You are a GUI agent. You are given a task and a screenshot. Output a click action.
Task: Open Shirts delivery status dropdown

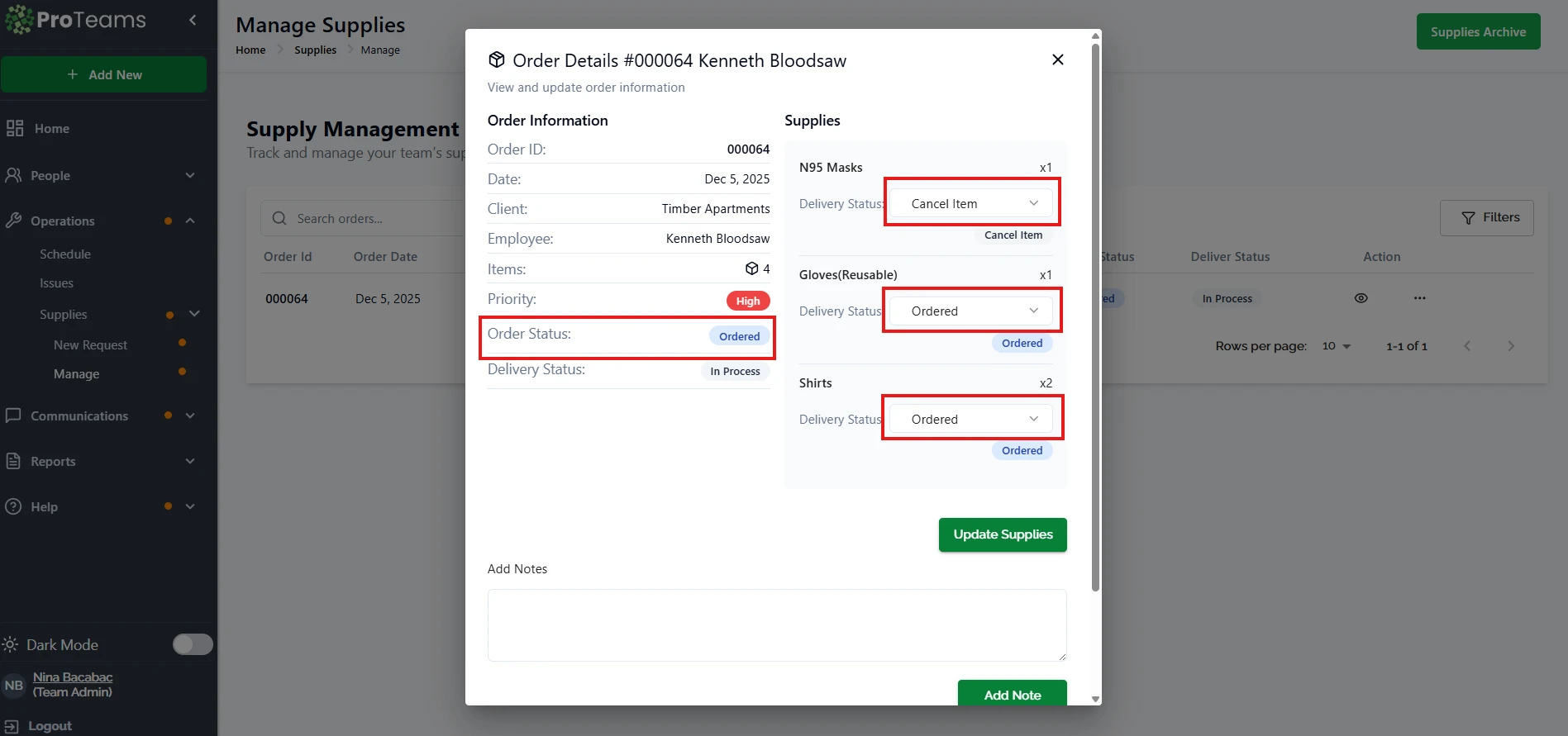tap(971, 419)
